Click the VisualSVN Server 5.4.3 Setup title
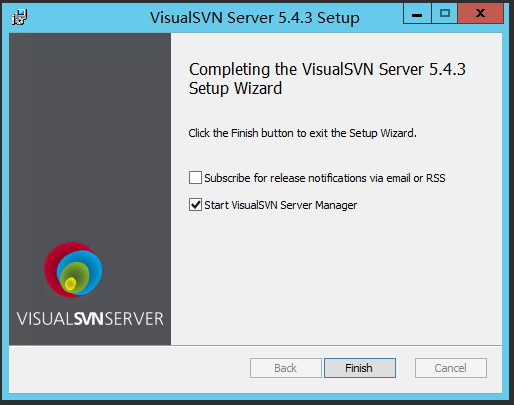This screenshot has height=405, width=514. [x=255, y=17]
